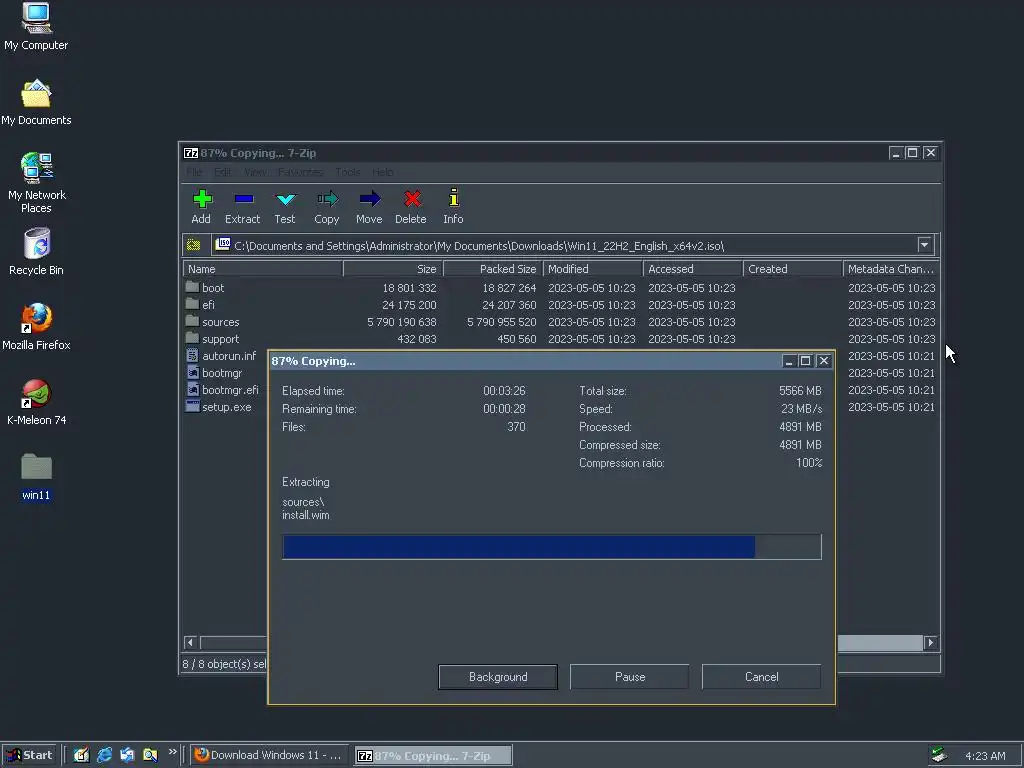1024x768 pixels.
Task: Minimize the Copying progress dialog
Action: point(789,361)
